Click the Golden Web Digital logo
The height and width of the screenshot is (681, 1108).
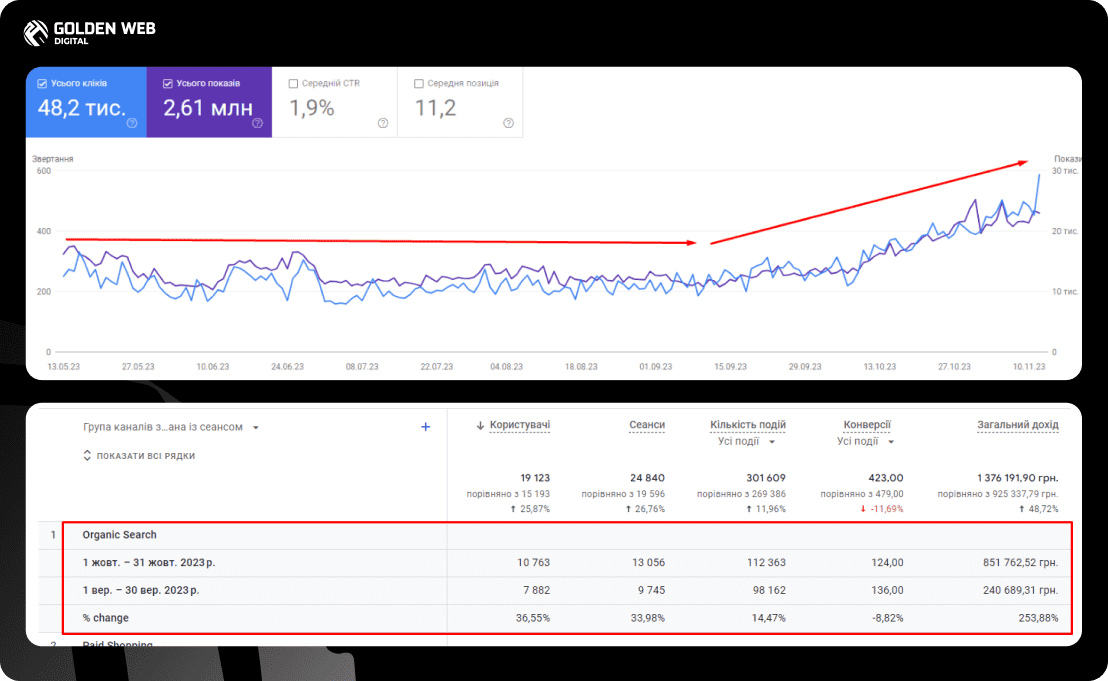tap(89, 32)
